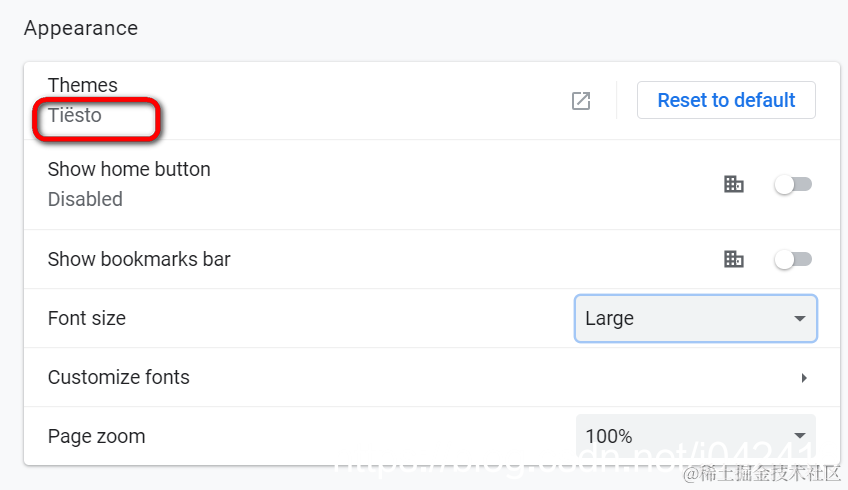Click the Disabled status text

click(85, 199)
